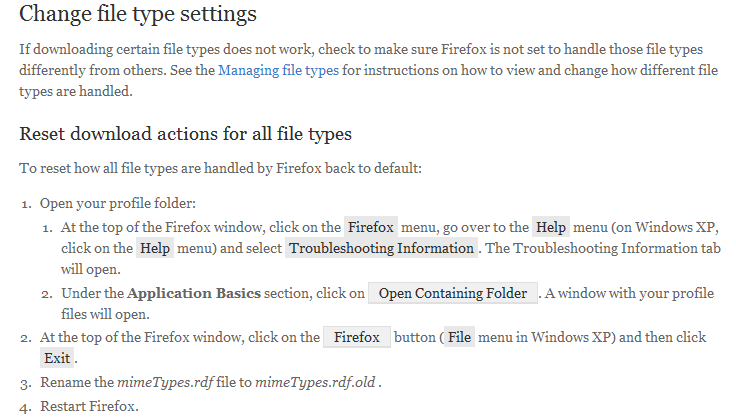Click the Change file type settings heading

click(x=138, y=14)
